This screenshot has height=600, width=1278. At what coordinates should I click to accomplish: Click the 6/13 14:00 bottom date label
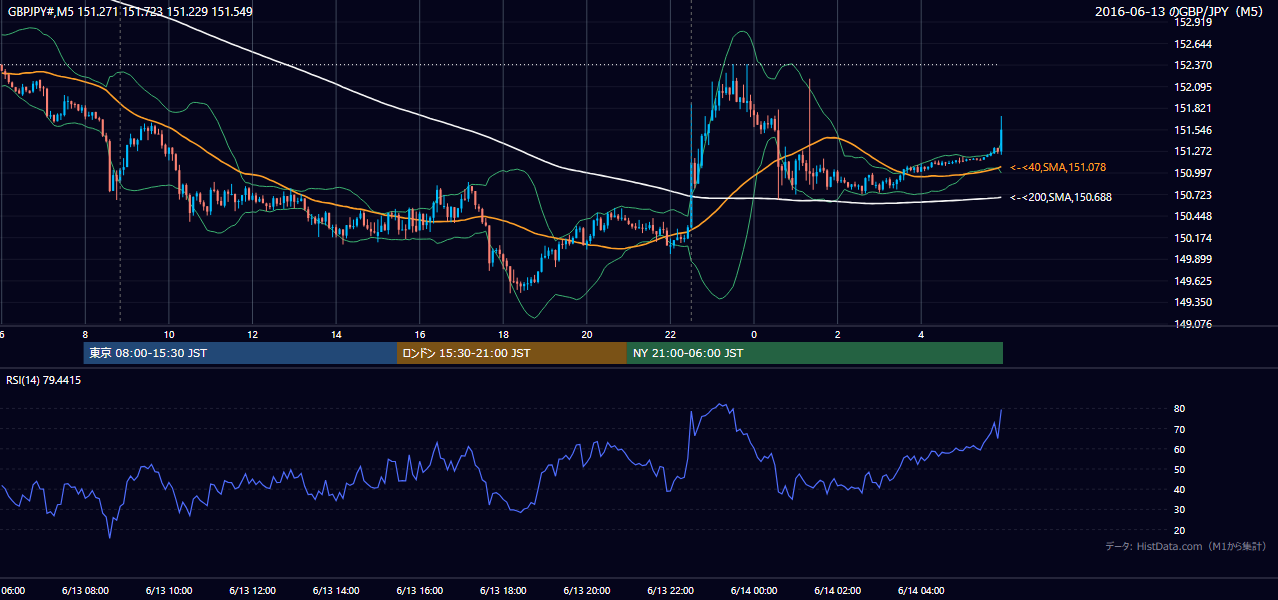tap(336, 590)
